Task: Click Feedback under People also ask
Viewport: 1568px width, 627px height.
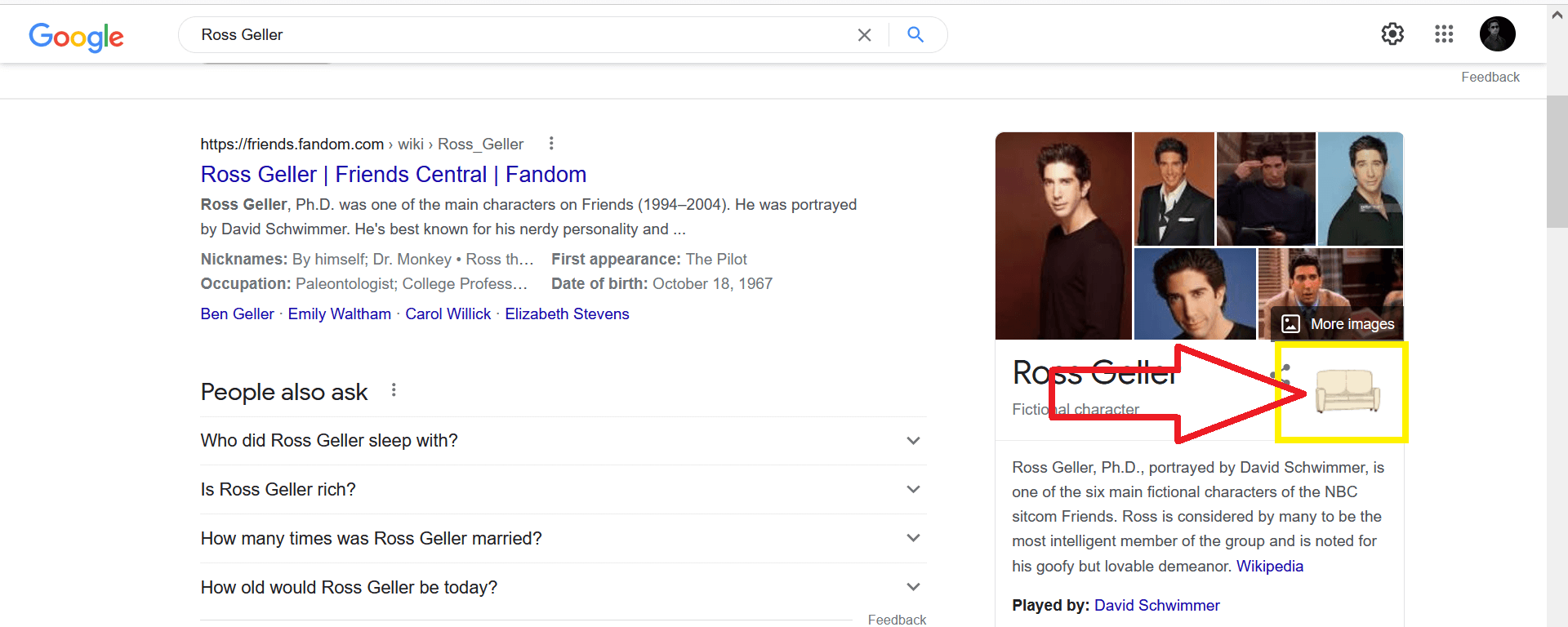Action: (897, 620)
